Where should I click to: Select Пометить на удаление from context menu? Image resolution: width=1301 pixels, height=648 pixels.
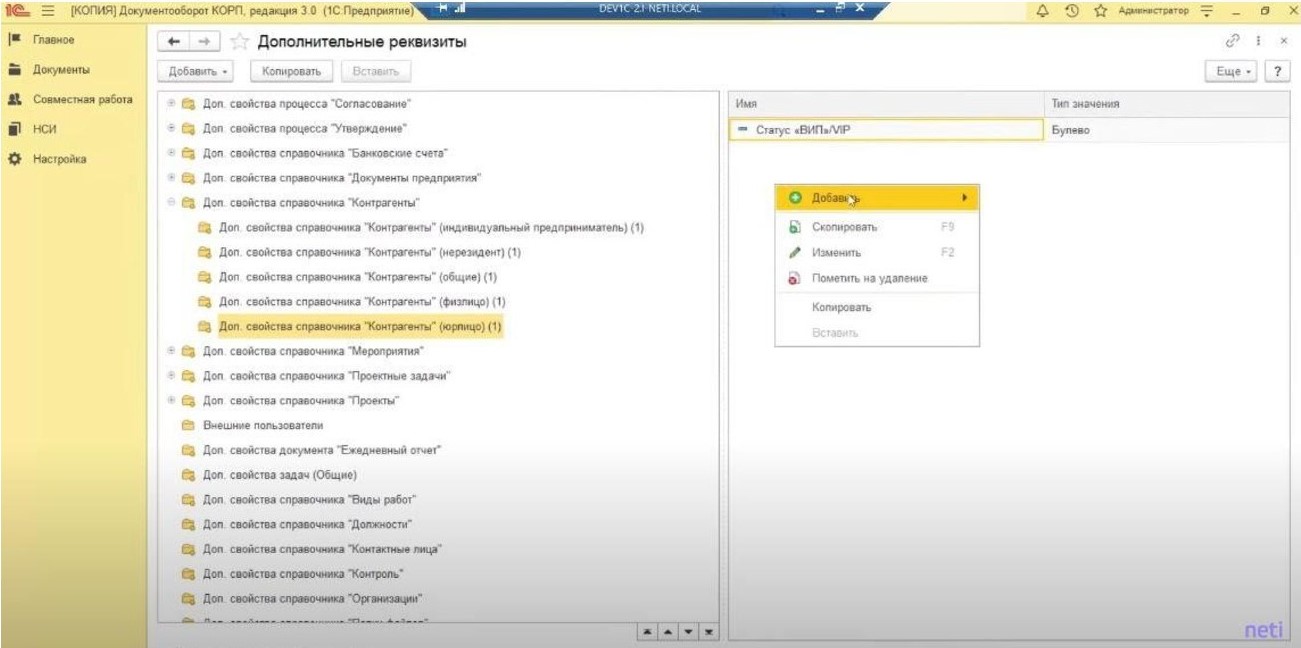pos(869,278)
